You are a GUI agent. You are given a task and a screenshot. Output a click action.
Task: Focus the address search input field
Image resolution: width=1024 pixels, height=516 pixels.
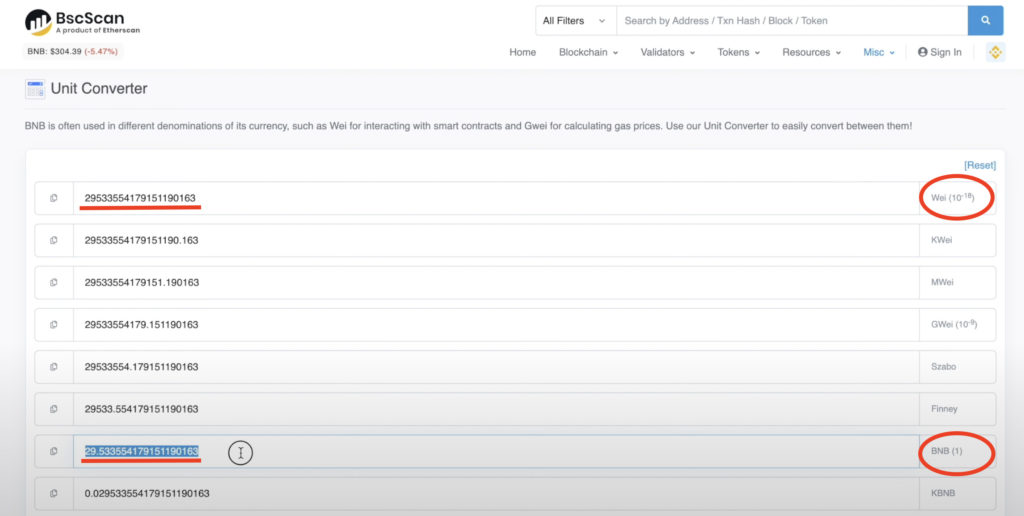point(792,21)
